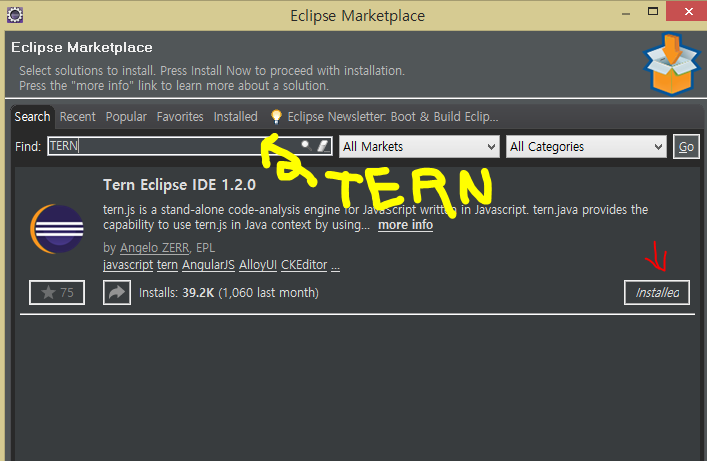Click the AngularJS tag link
Viewport: 707px width, 461px height.
pyautogui.click(x=208, y=265)
